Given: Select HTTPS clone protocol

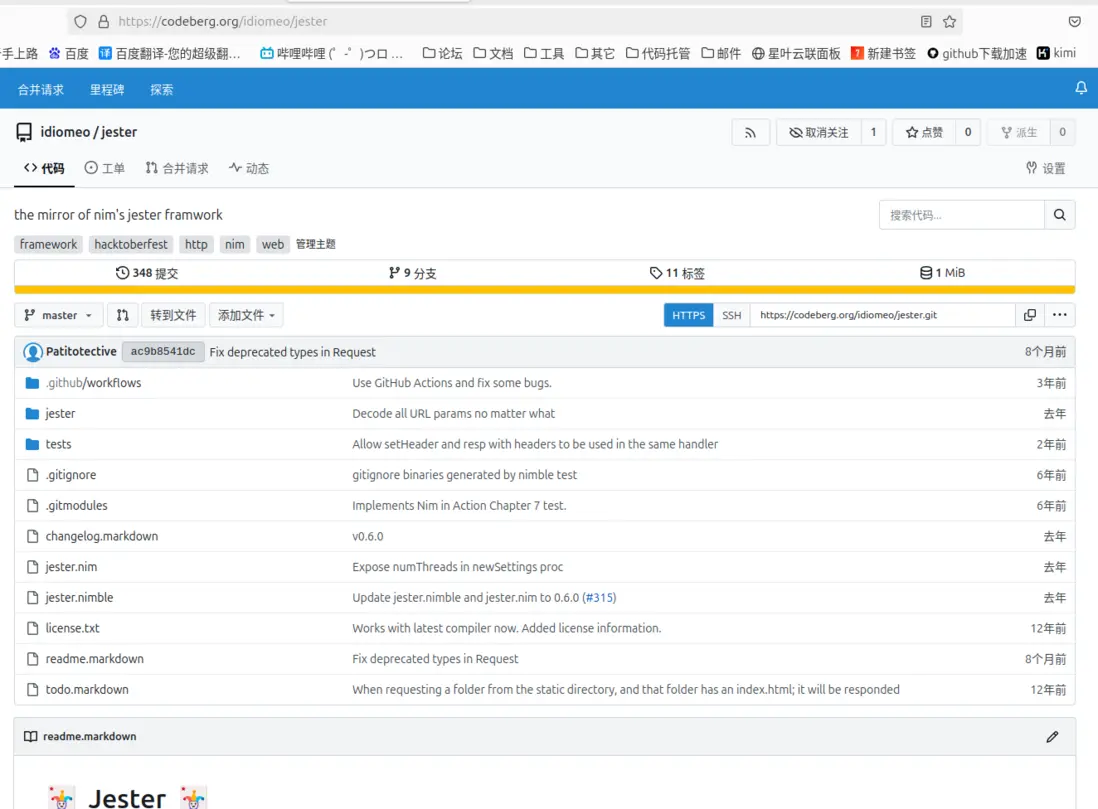Looking at the screenshot, I should [688, 315].
